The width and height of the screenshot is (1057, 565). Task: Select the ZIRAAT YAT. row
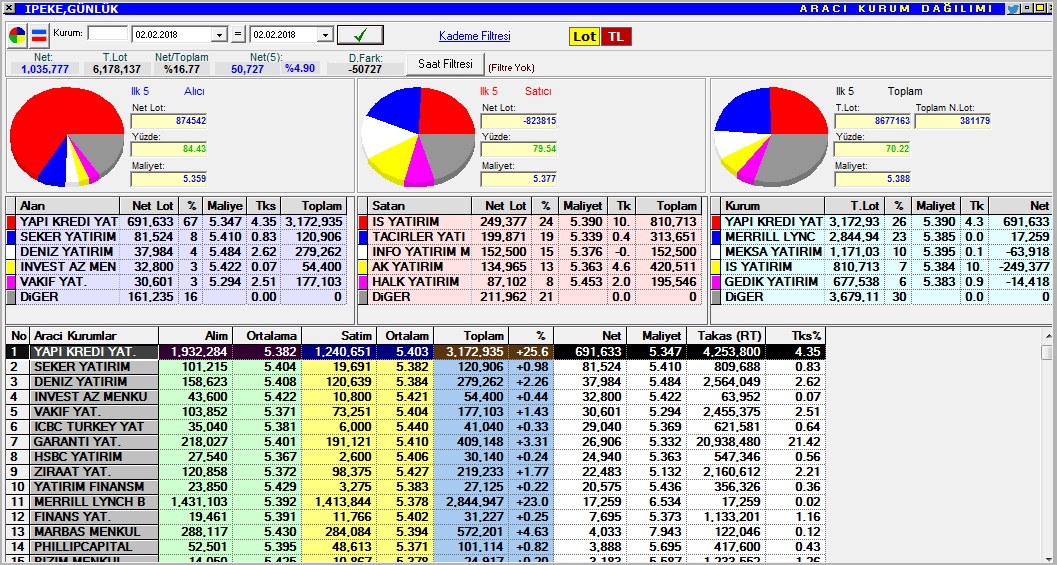click(x=415, y=472)
